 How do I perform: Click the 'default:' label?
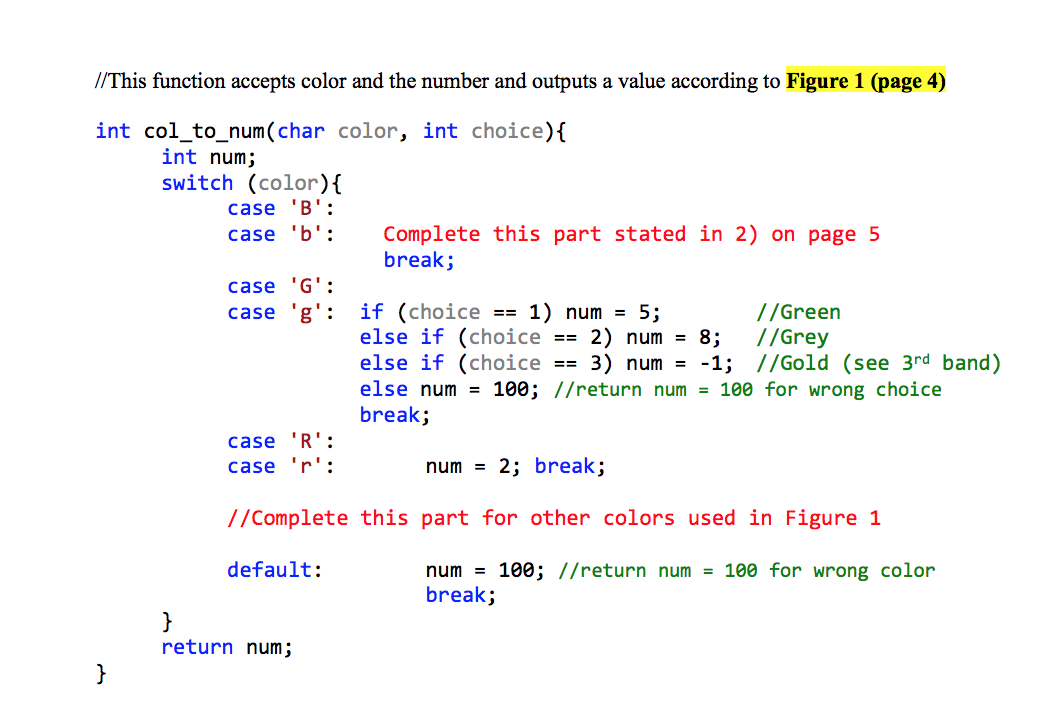(275, 570)
